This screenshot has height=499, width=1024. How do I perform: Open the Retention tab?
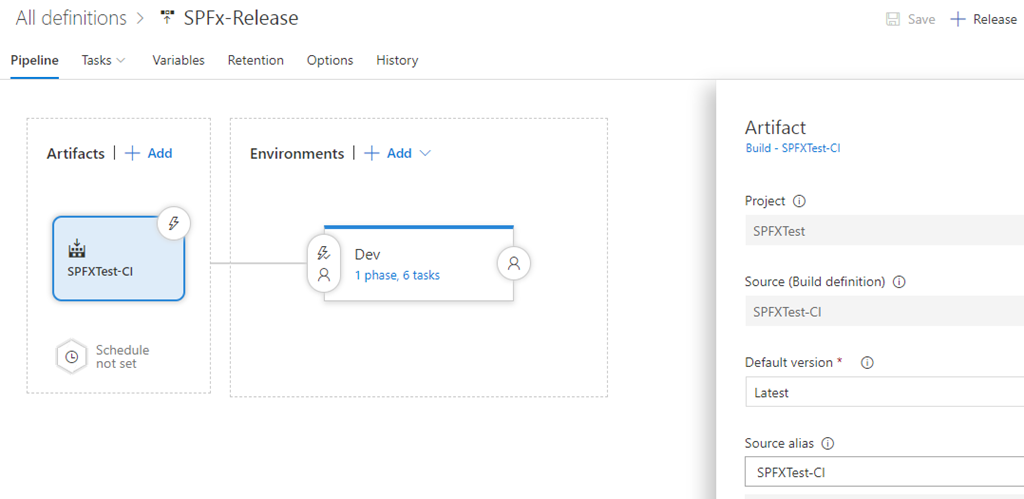(255, 60)
